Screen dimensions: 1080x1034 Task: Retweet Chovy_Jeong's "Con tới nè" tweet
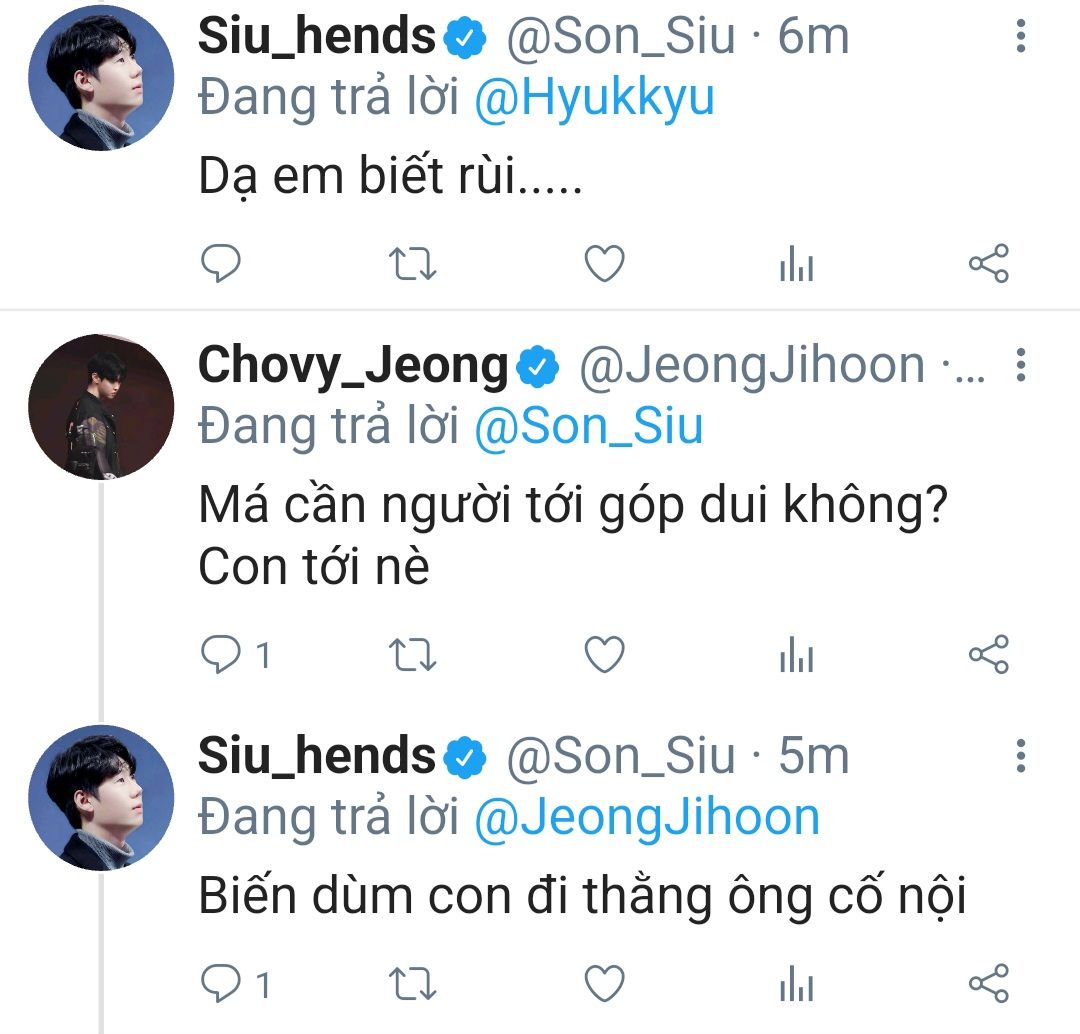(x=411, y=656)
